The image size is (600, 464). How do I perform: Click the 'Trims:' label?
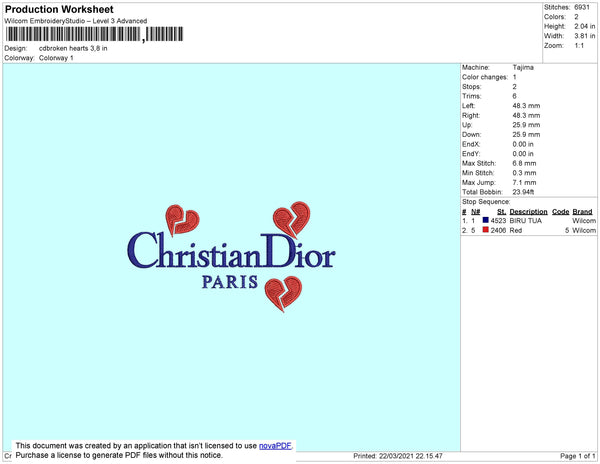471,96
